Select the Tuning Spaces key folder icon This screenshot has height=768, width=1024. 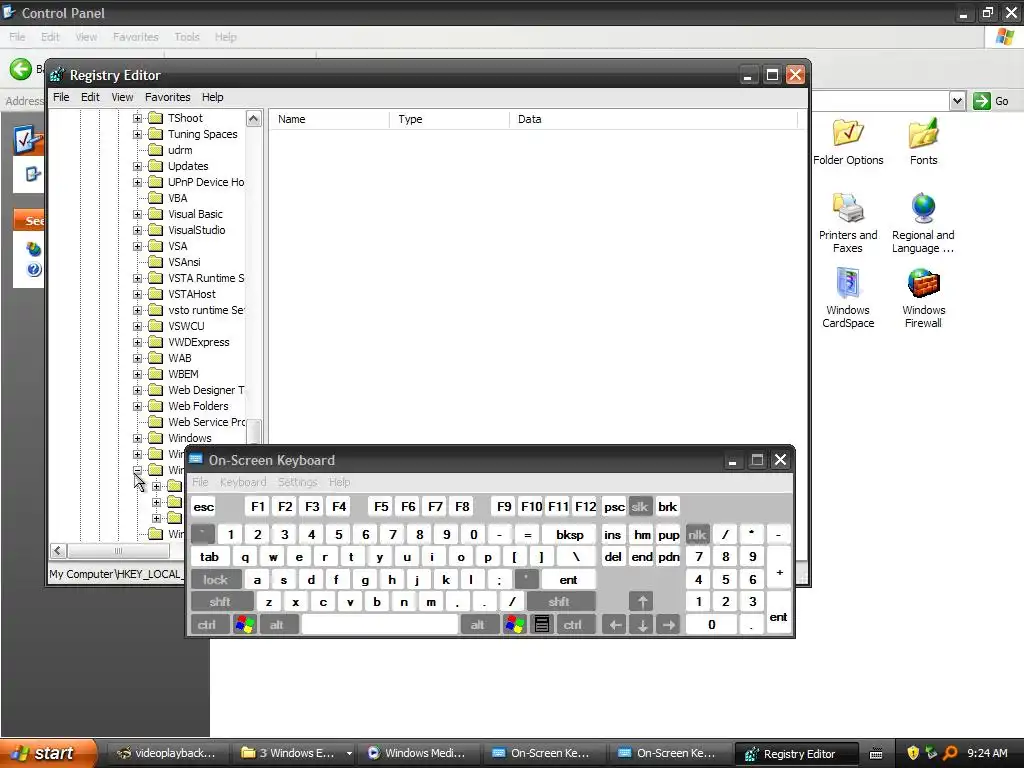[155, 134]
